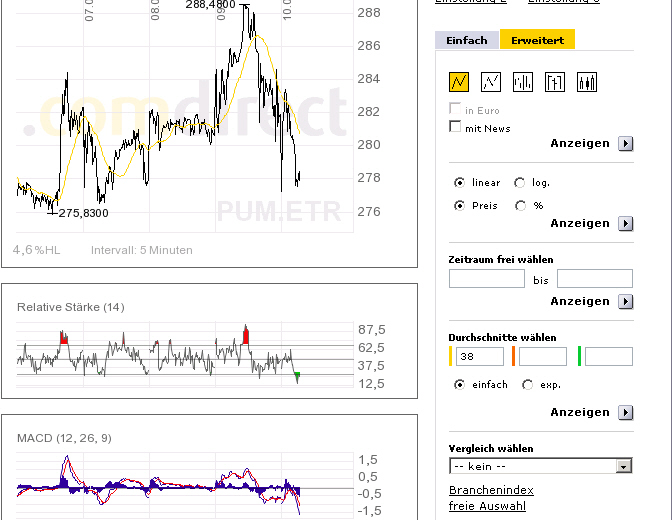Screen dimensions: 672x520
Task: Open the Vergleich wählen dropdown
Action: [x=540, y=466]
